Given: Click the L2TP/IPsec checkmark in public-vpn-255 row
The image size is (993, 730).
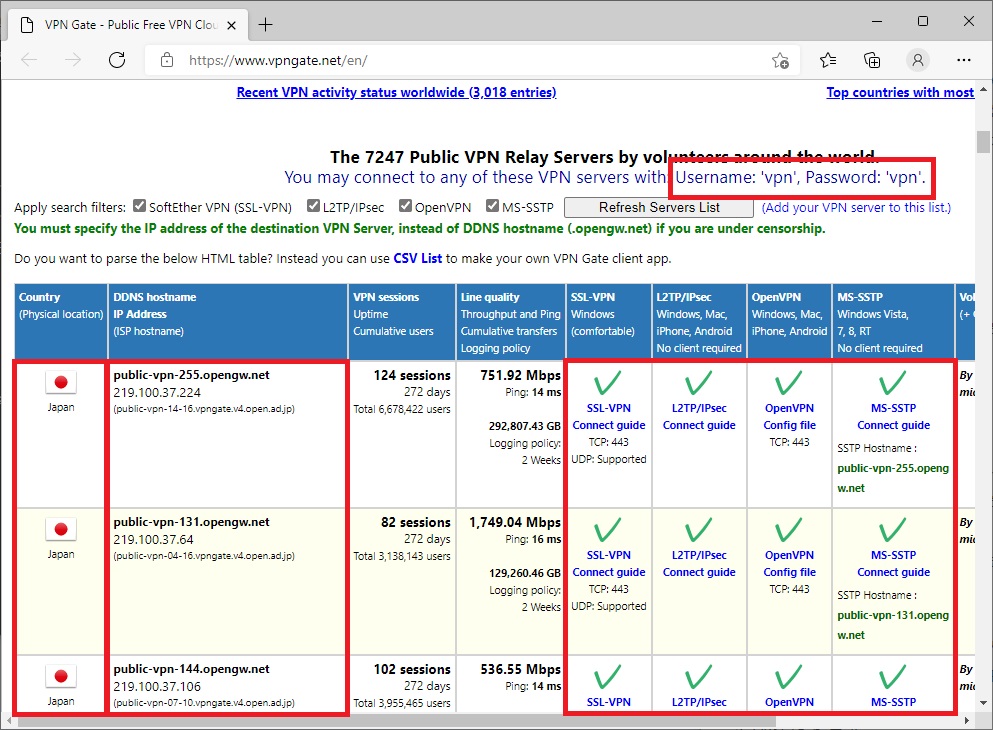Looking at the screenshot, I should 699,383.
